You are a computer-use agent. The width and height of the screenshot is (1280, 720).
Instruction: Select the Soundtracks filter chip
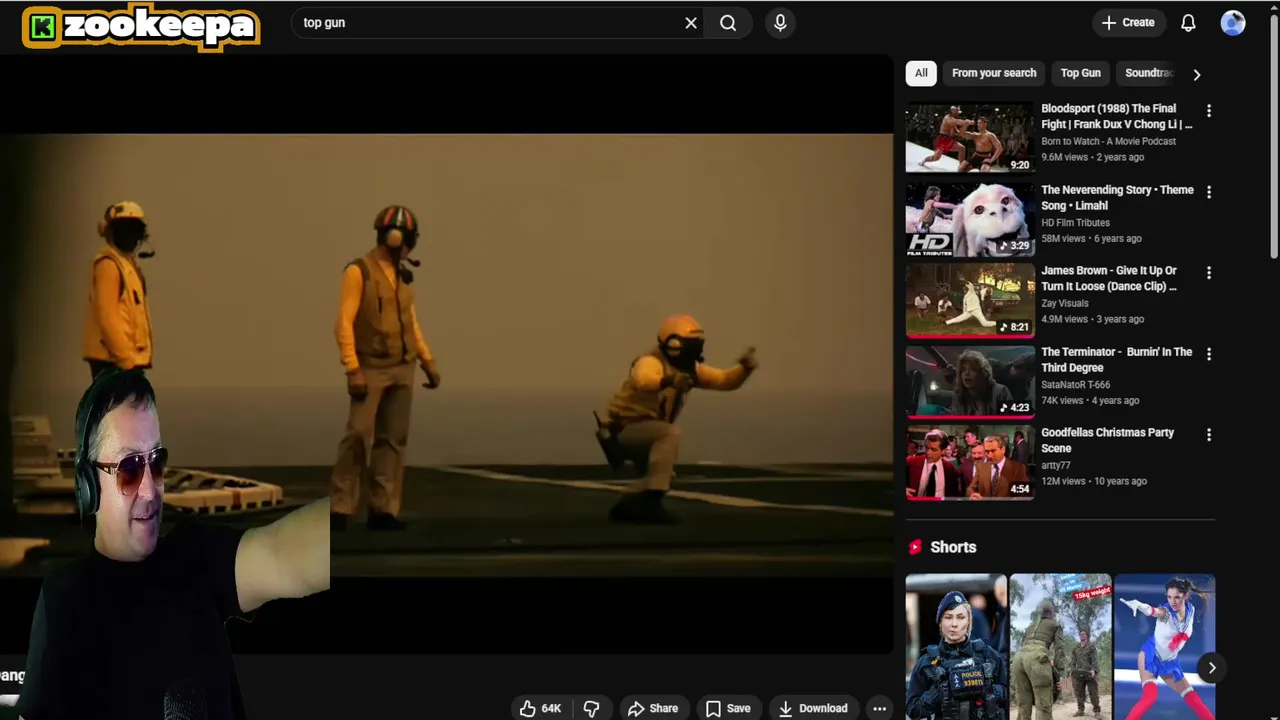(1148, 73)
